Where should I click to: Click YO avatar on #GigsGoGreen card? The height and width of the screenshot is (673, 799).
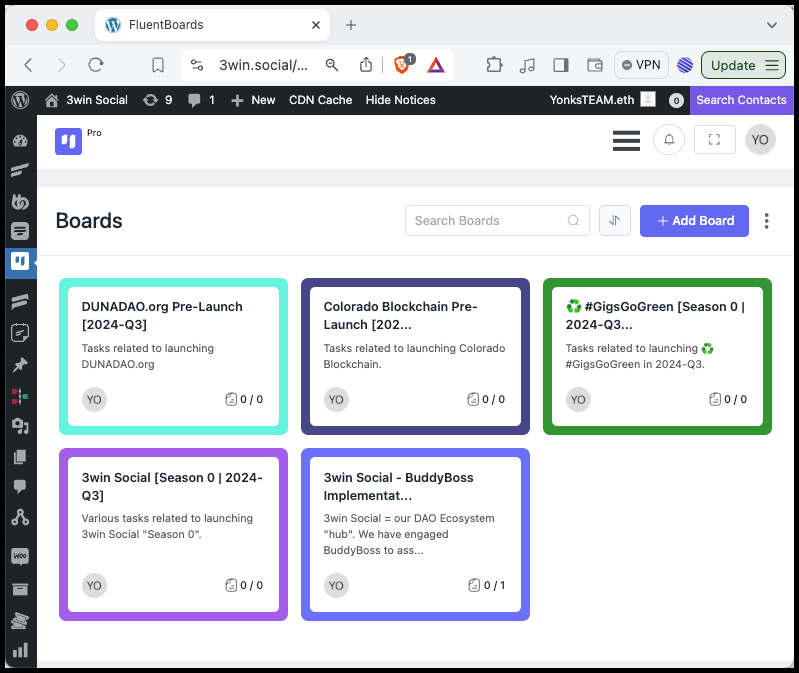[578, 399]
